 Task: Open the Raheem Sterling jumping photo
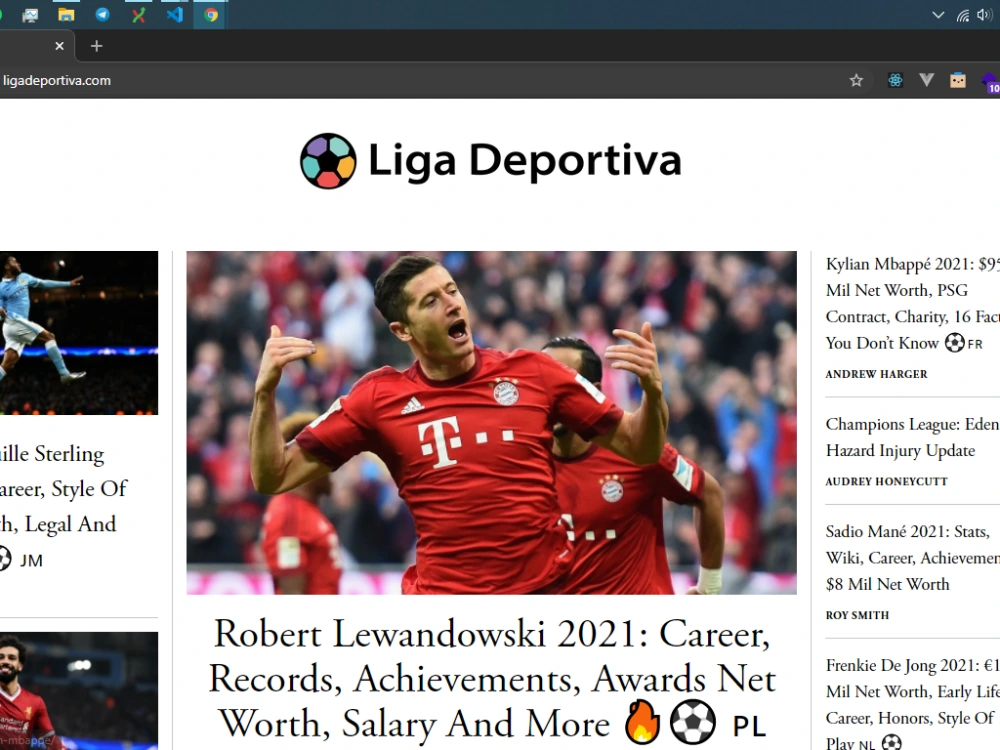(79, 333)
